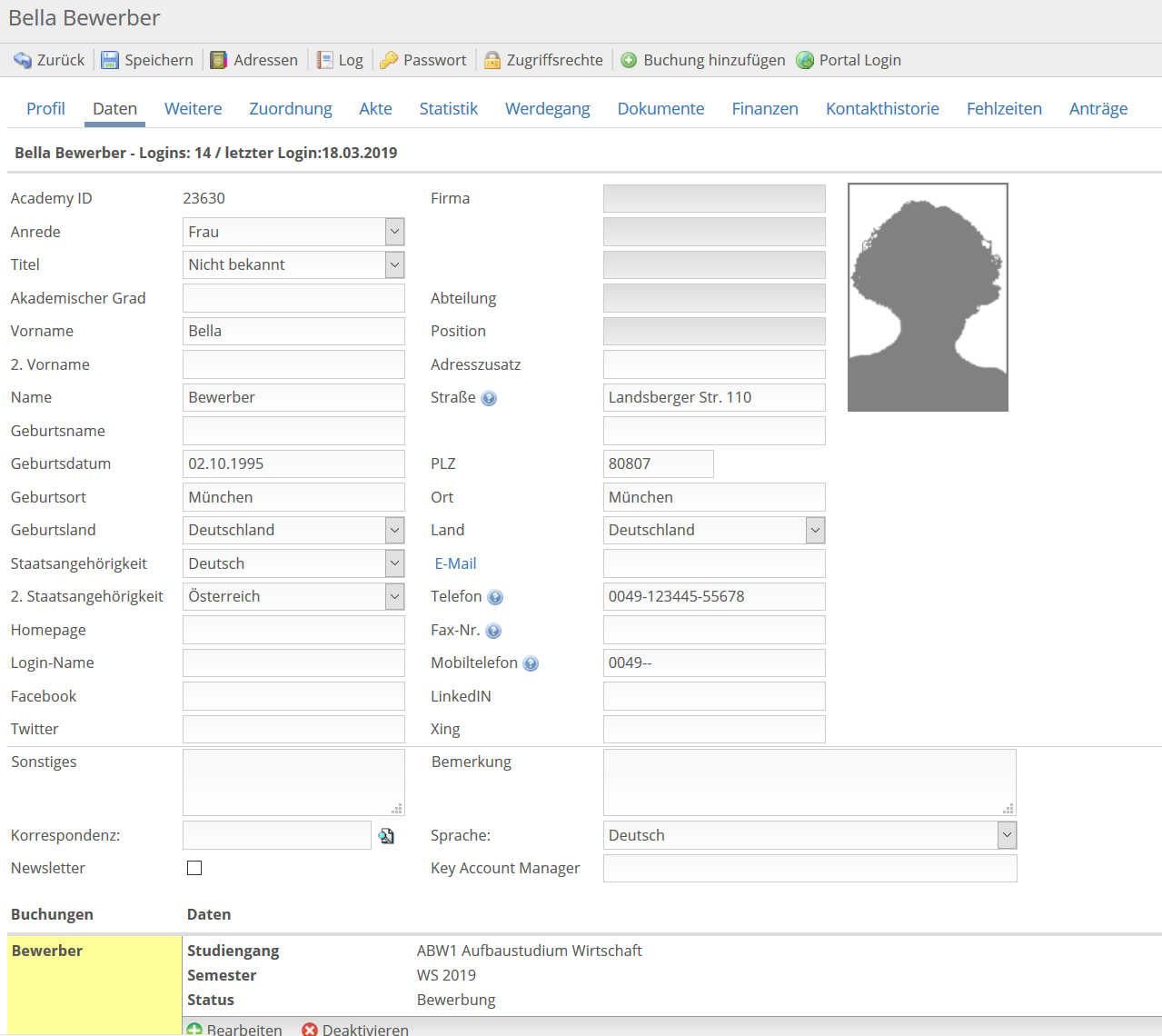Click the help icon next to Mobiltelefon
The height and width of the screenshot is (1036, 1162).
click(531, 663)
